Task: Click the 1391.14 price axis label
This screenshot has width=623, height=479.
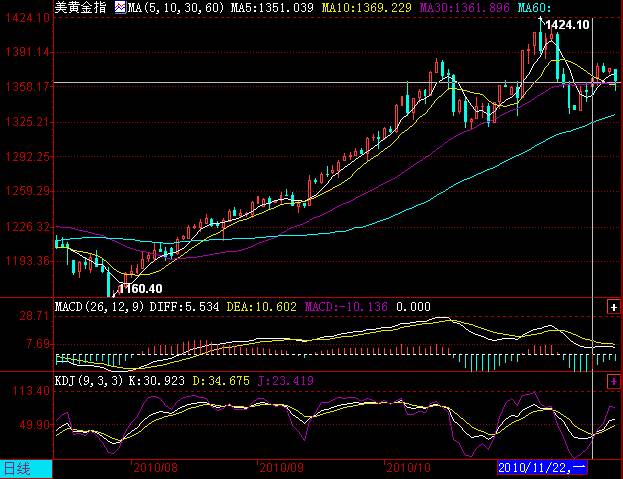Action: [x=28, y=52]
